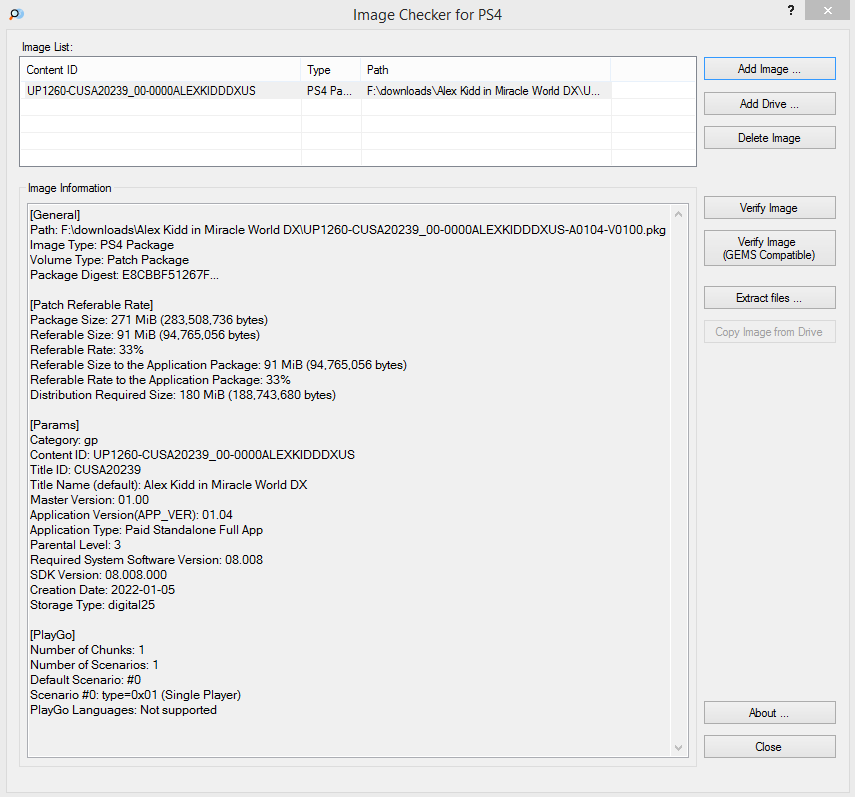This screenshot has height=797, width=855.
Task: Click Number of Chunks: 1 line
Action: point(87,650)
